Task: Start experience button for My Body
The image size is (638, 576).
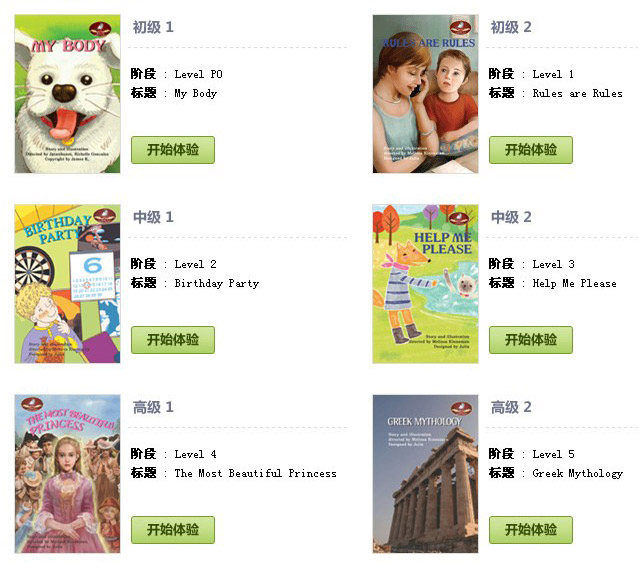Action: coord(173,150)
